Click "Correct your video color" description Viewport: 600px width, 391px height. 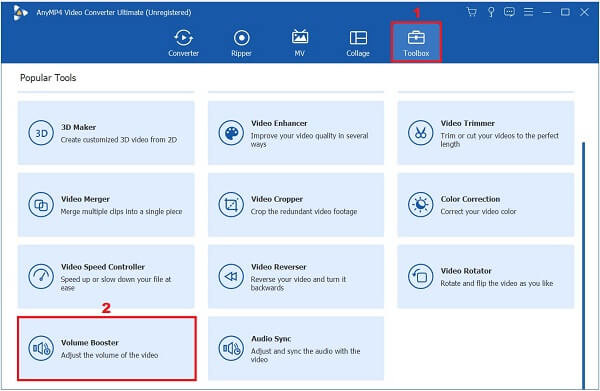point(478,212)
